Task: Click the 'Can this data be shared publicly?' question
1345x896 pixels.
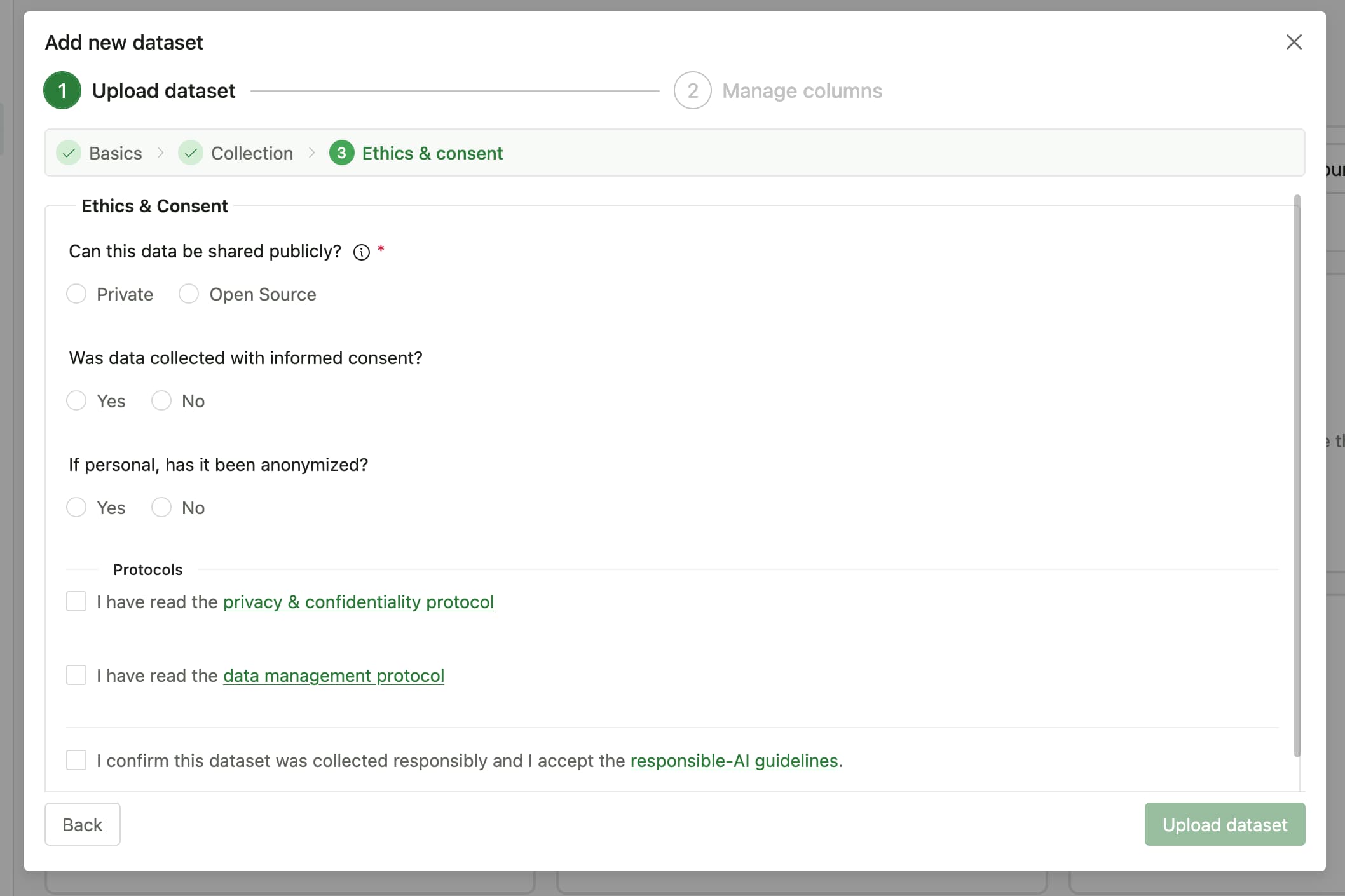Action: point(205,252)
